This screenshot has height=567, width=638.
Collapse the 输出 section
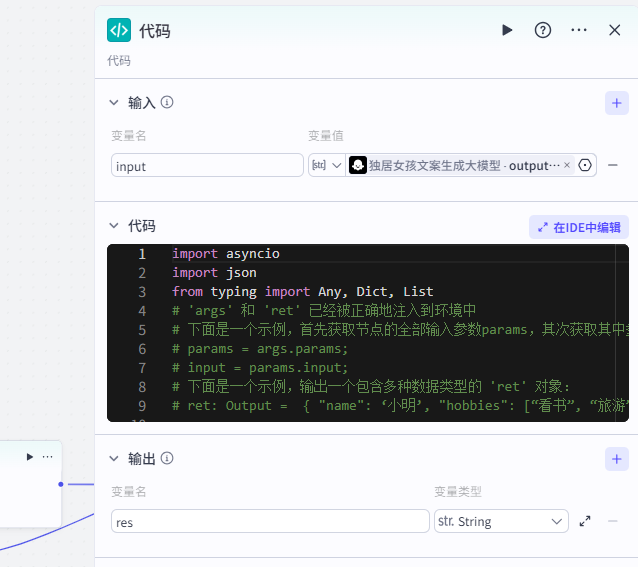(x=114, y=459)
